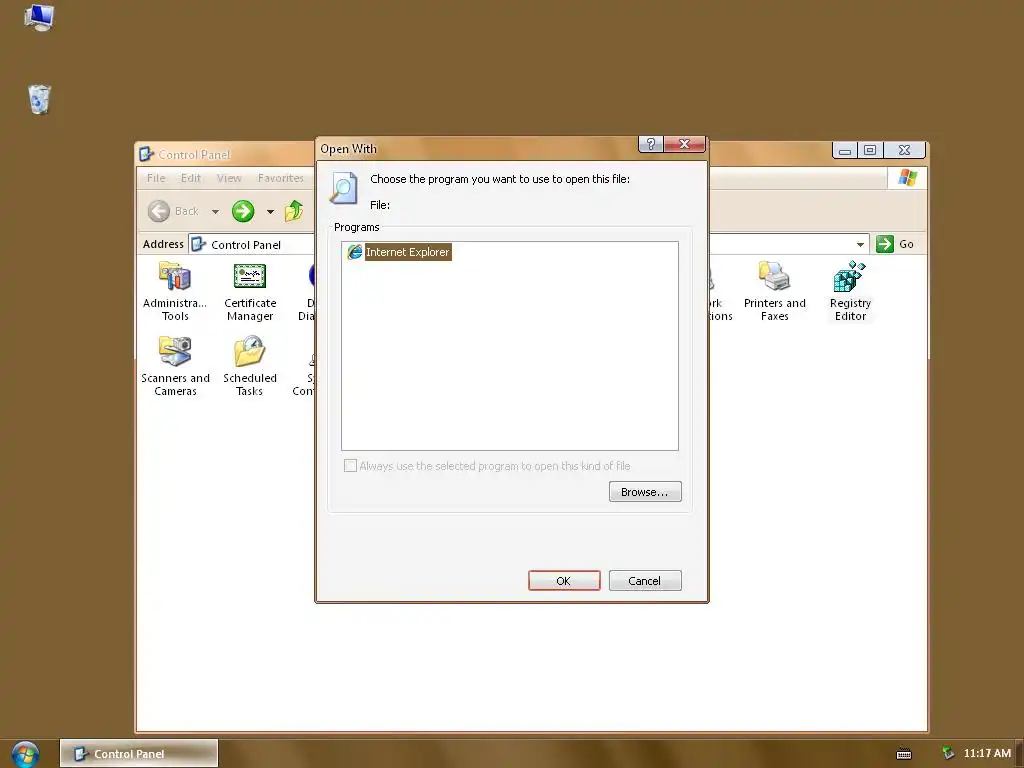The width and height of the screenshot is (1024, 768).
Task: Confirm with the OK button
Action: (x=564, y=581)
